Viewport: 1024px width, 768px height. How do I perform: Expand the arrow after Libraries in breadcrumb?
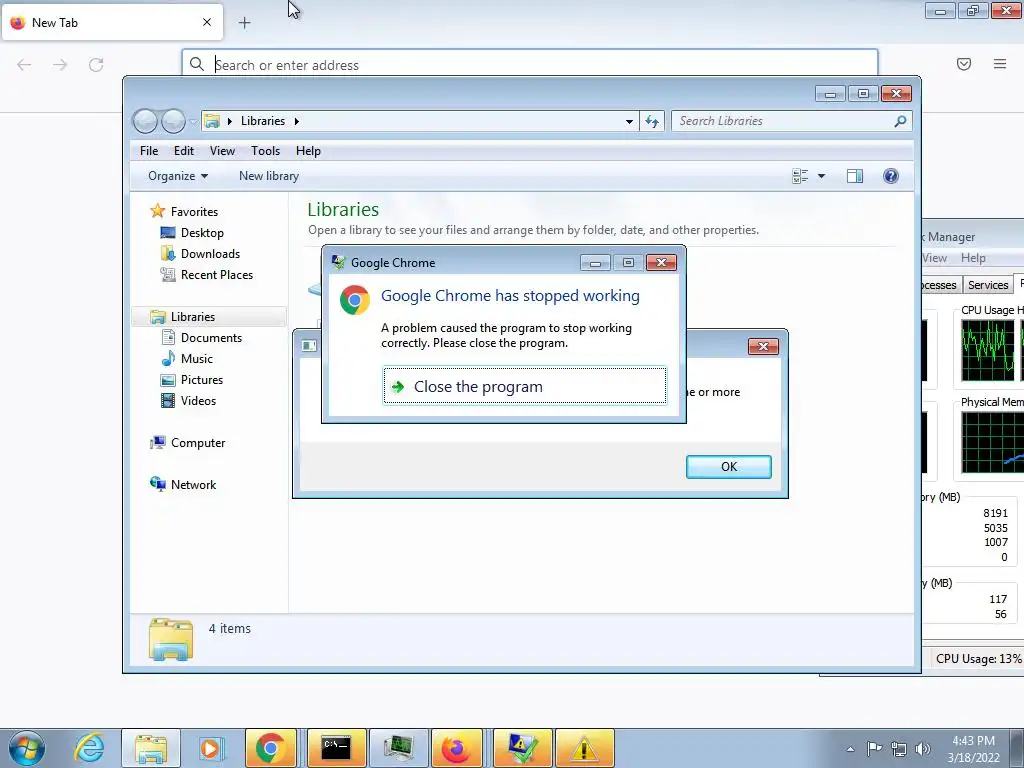point(296,121)
